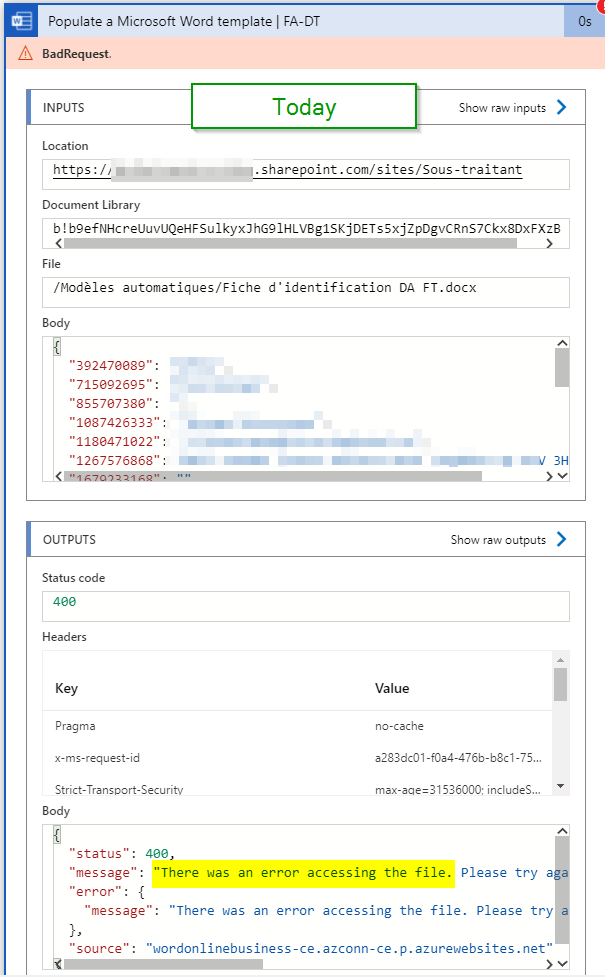Select the x-ms-request-id header key
The image size is (605, 977).
pyautogui.click(x=97, y=758)
